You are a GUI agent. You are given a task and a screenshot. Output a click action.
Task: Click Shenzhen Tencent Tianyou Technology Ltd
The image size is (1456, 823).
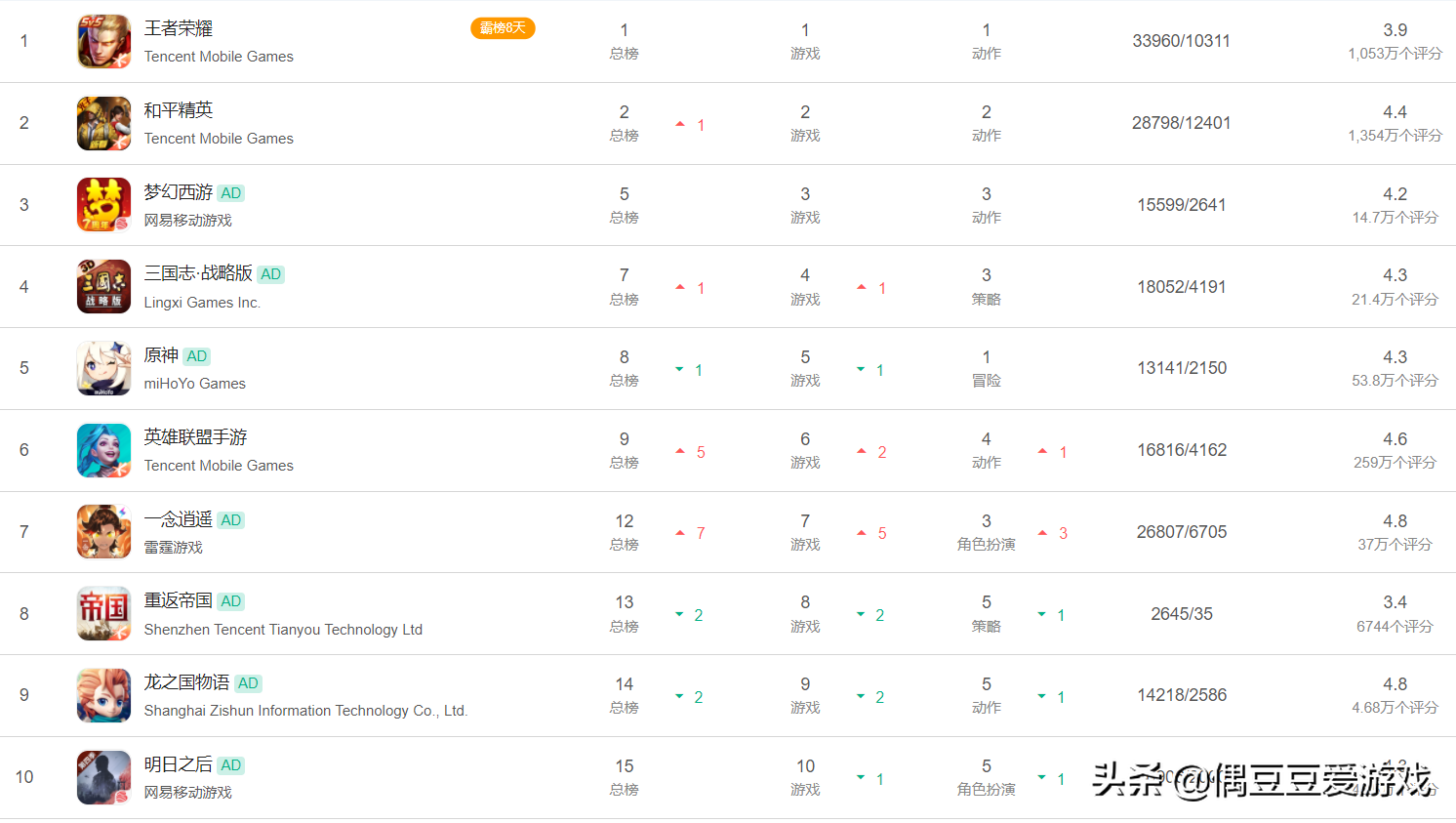point(283,630)
